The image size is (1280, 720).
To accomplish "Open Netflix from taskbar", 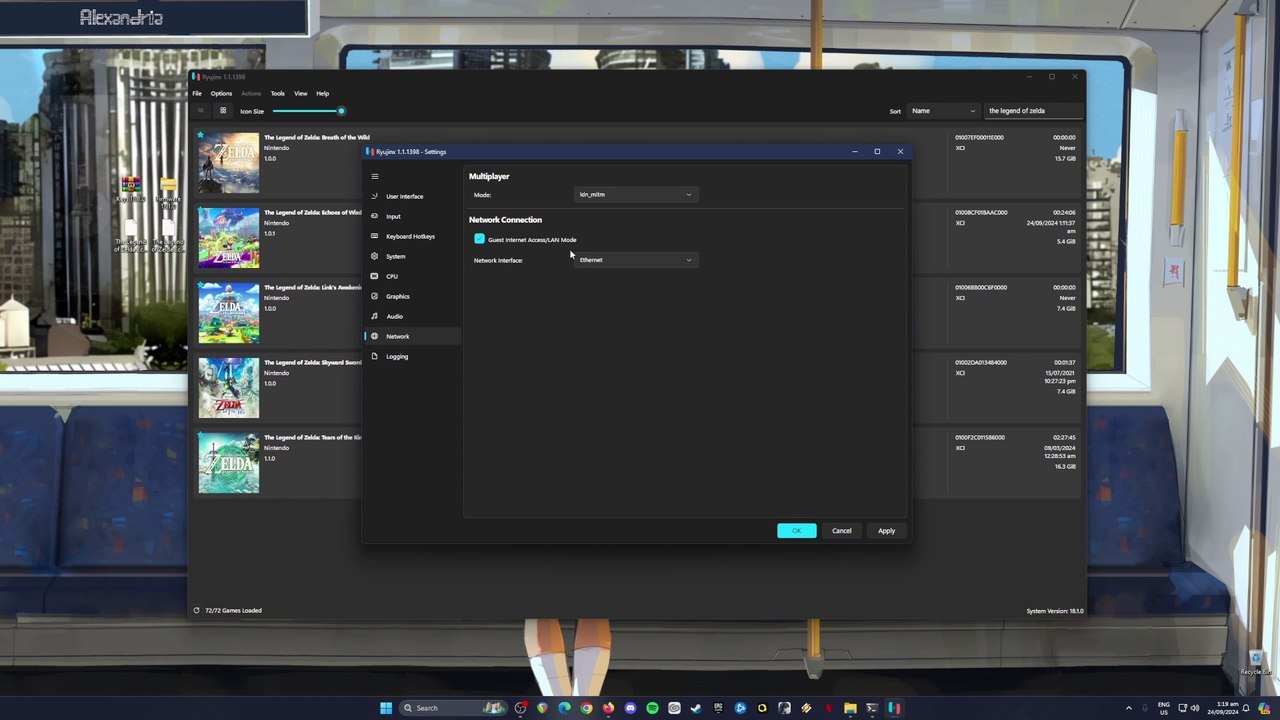I will pyautogui.click(x=828, y=708).
